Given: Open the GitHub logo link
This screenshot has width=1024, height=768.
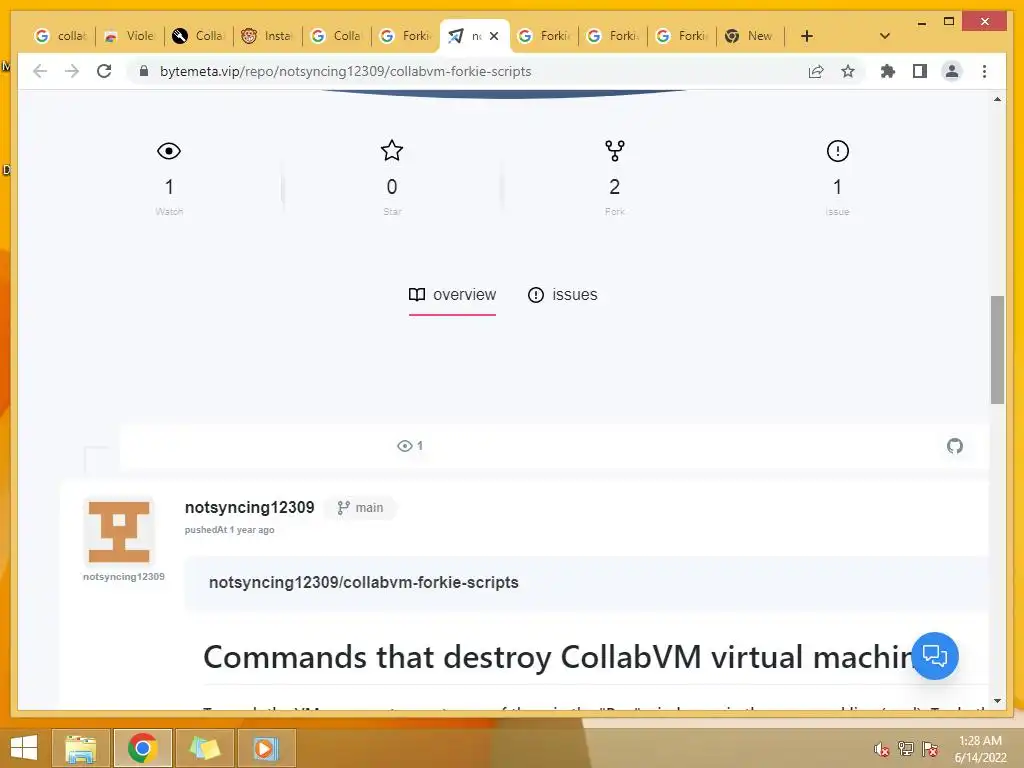Looking at the screenshot, I should click(955, 446).
